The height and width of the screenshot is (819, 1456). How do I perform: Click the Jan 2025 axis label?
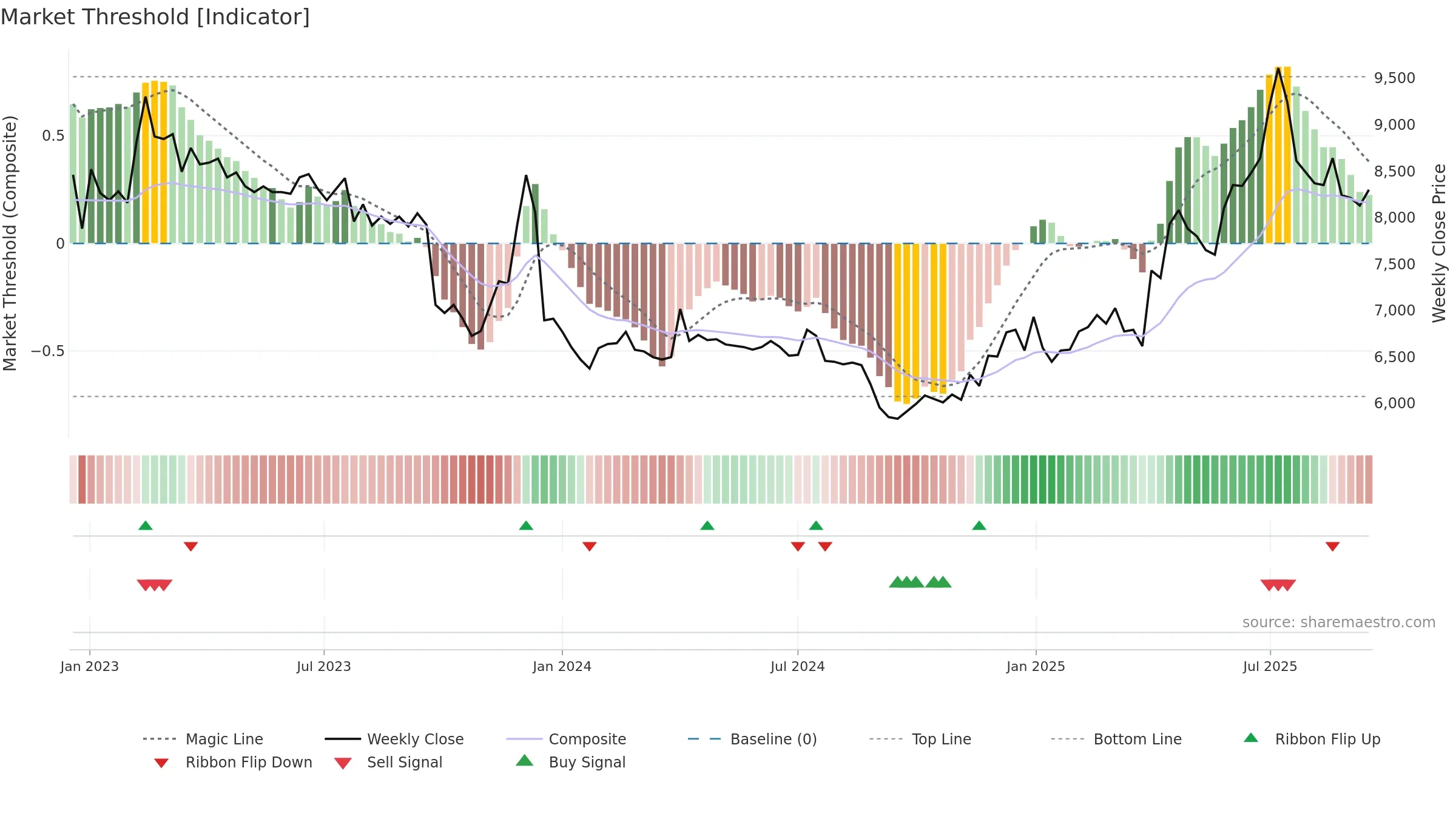click(x=1036, y=666)
